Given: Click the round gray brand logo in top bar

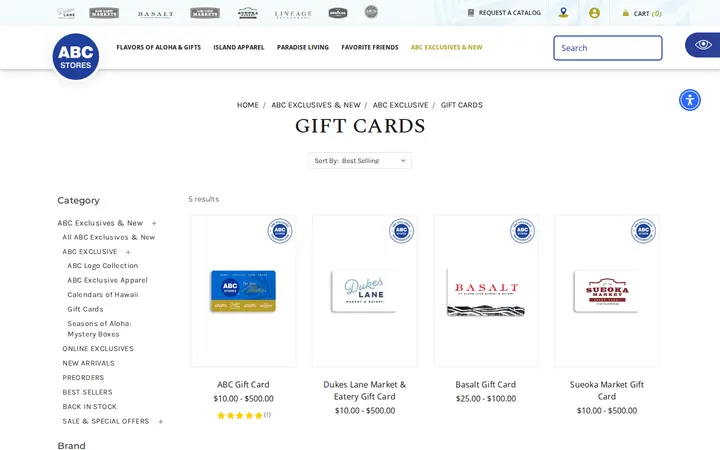Looking at the screenshot, I should tap(371, 12).
